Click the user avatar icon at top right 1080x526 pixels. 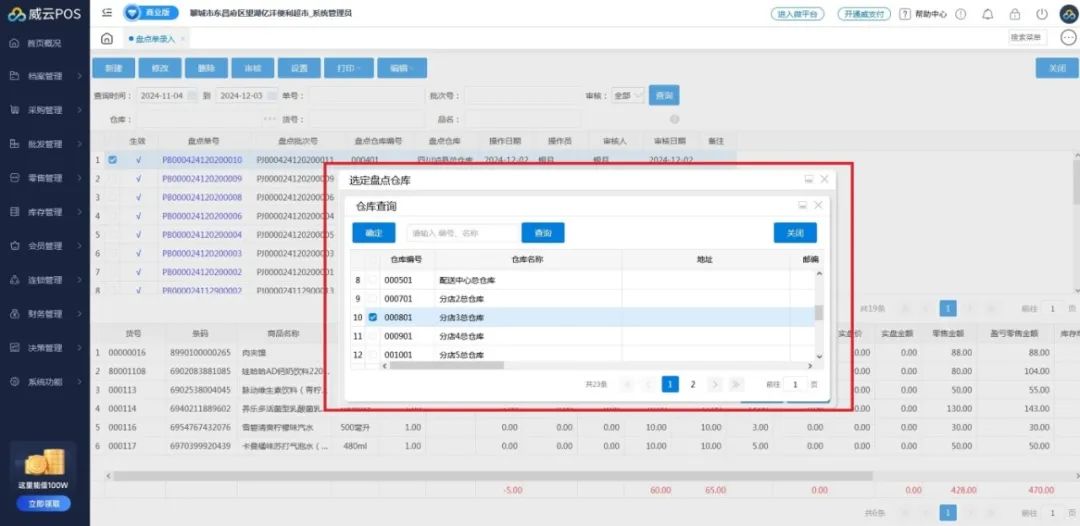click(x=1068, y=14)
